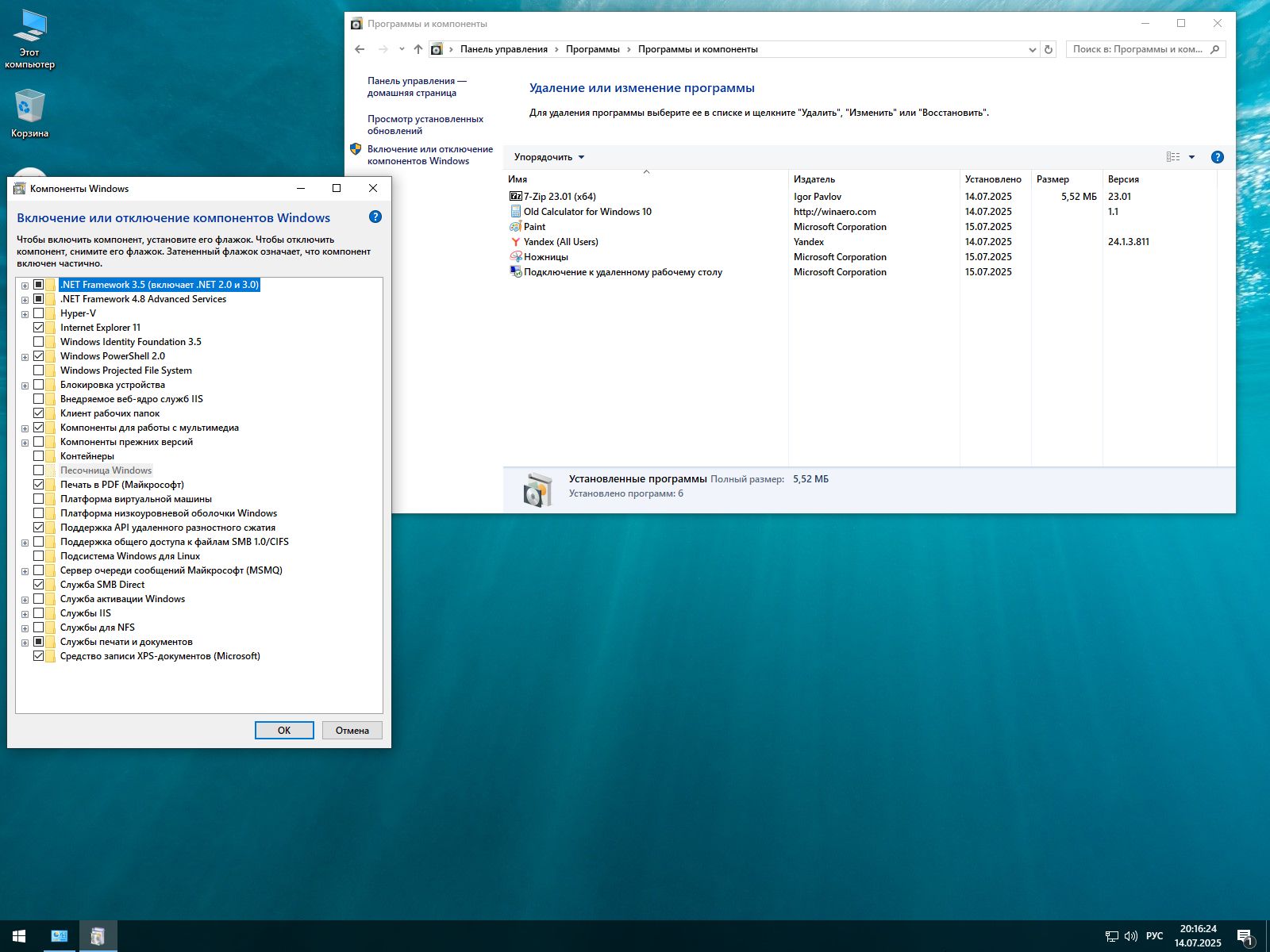The width and height of the screenshot is (1270, 952).
Task: Click Панель управления breadcrumb
Action: (504, 49)
